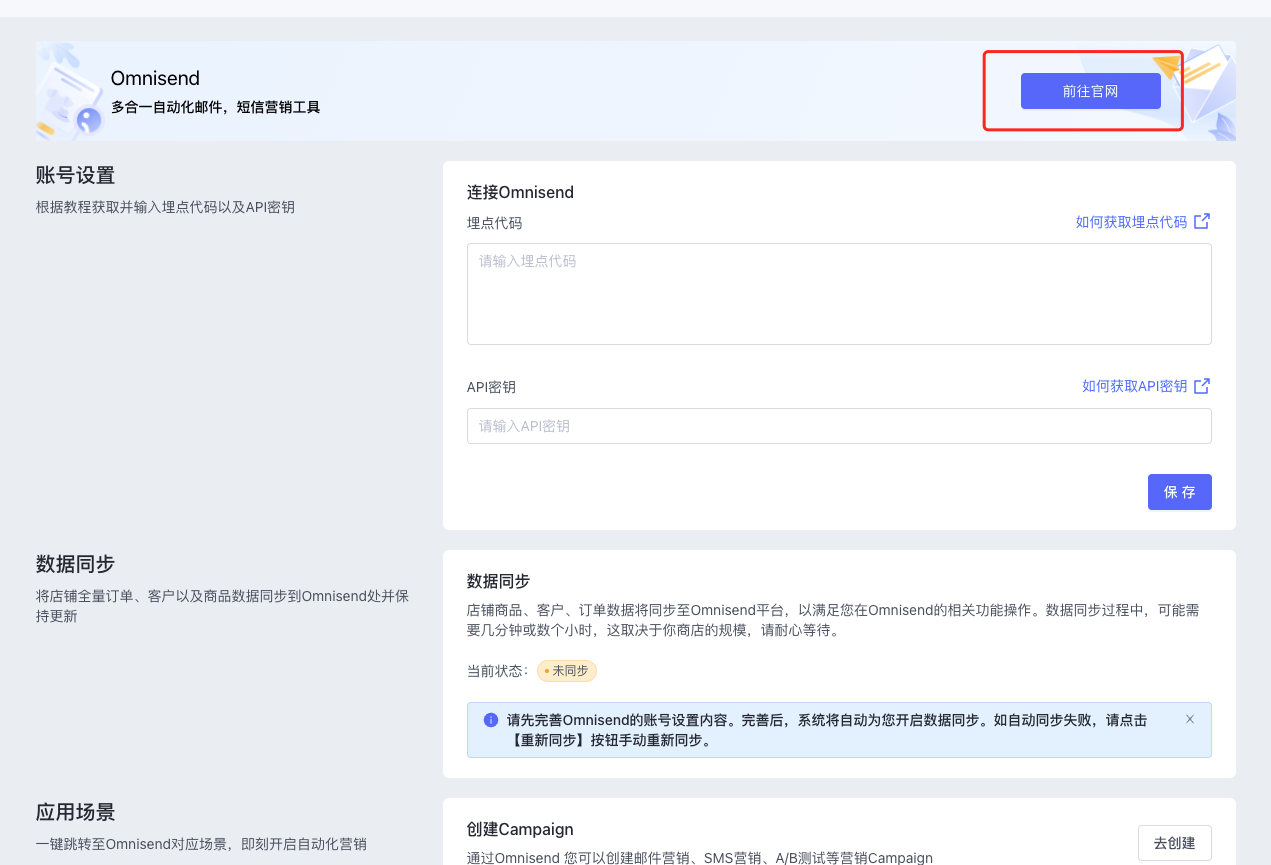Screen dimensions: 1271x865
Task: Open the 如何获取API密钥 help link
Action: pos(1134,386)
